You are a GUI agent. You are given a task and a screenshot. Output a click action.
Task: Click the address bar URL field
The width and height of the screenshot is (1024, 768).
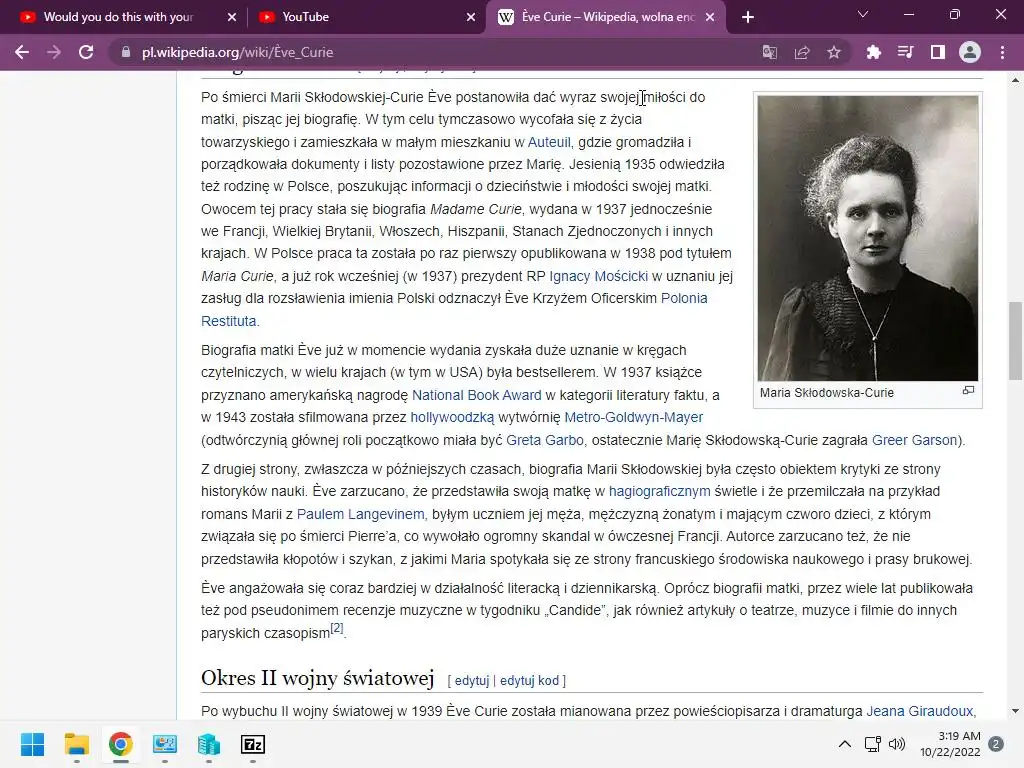pos(431,52)
